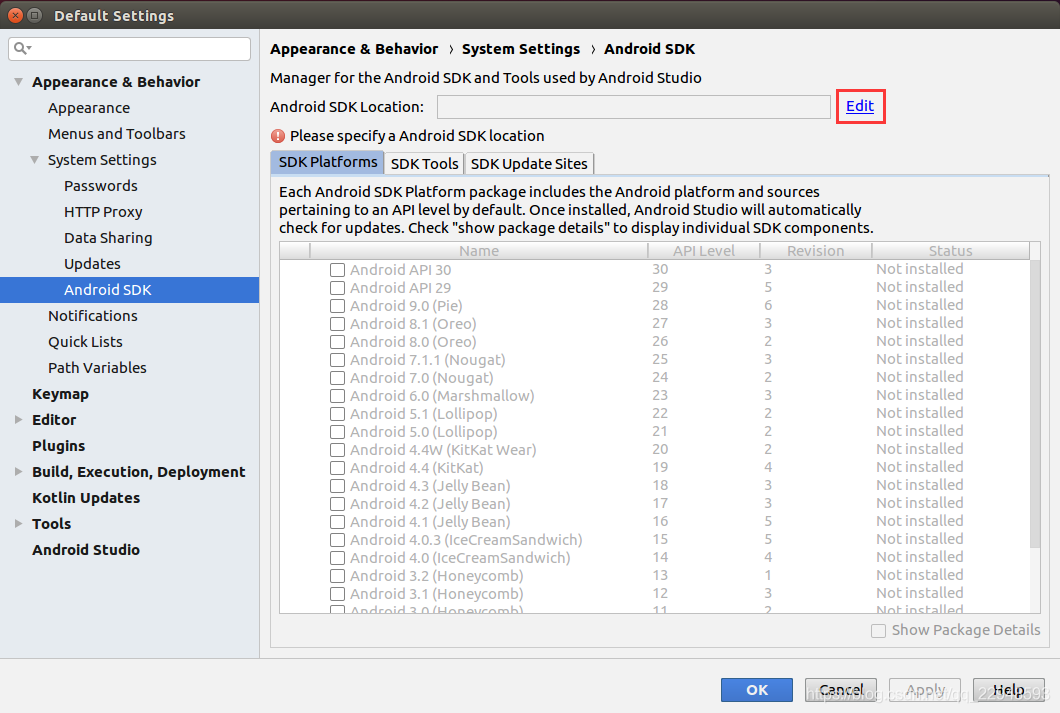
Task: Check the Android API 30 checkbox
Action: coord(337,270)
